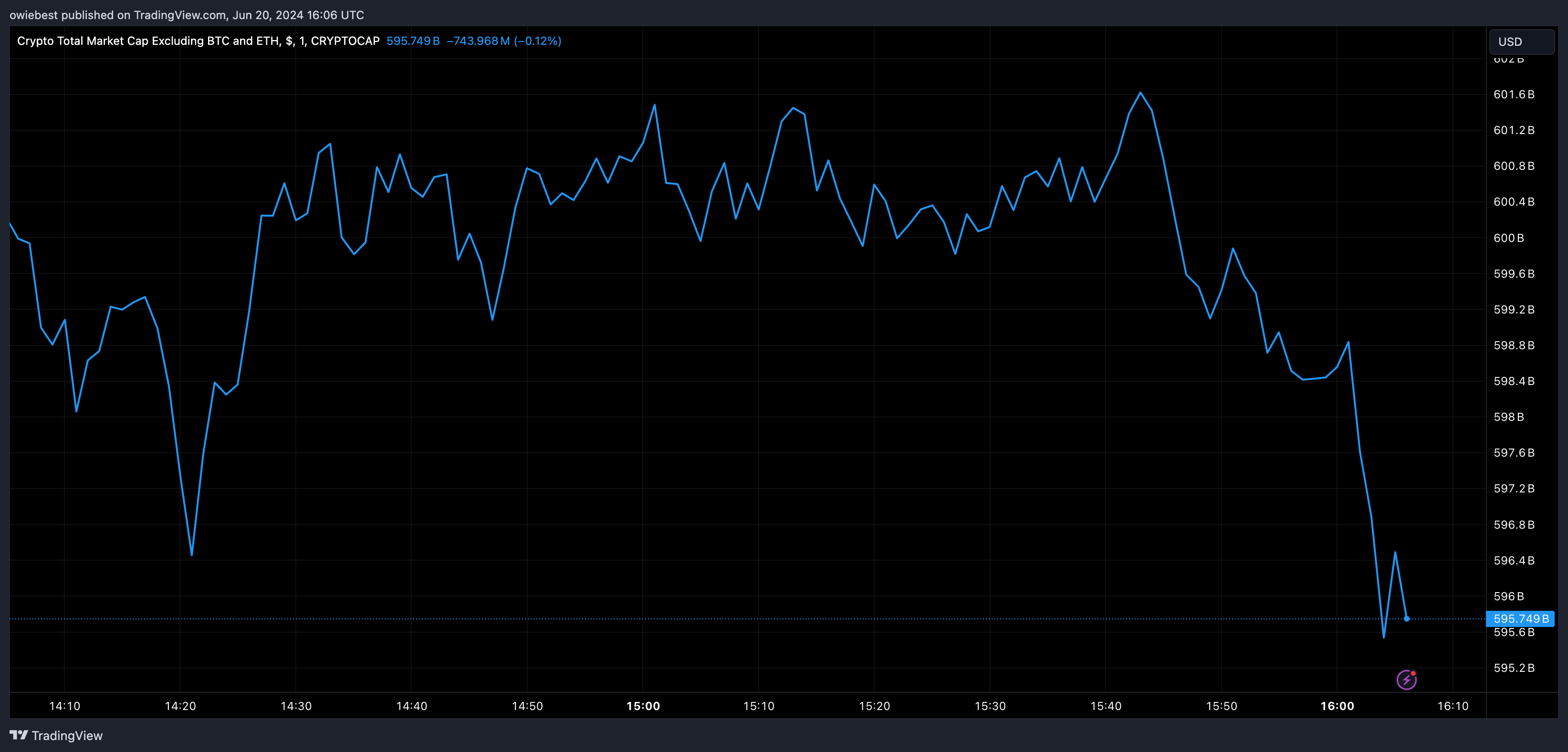
Task: Click the blue last-price dot on the line
Action: point(1407,619)
